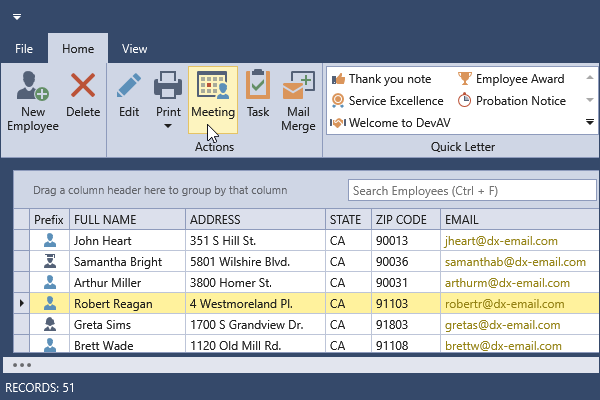Viewport: 600px width, 400px height.
Task: Select the Greta Sims row
Action: point(100,325)
